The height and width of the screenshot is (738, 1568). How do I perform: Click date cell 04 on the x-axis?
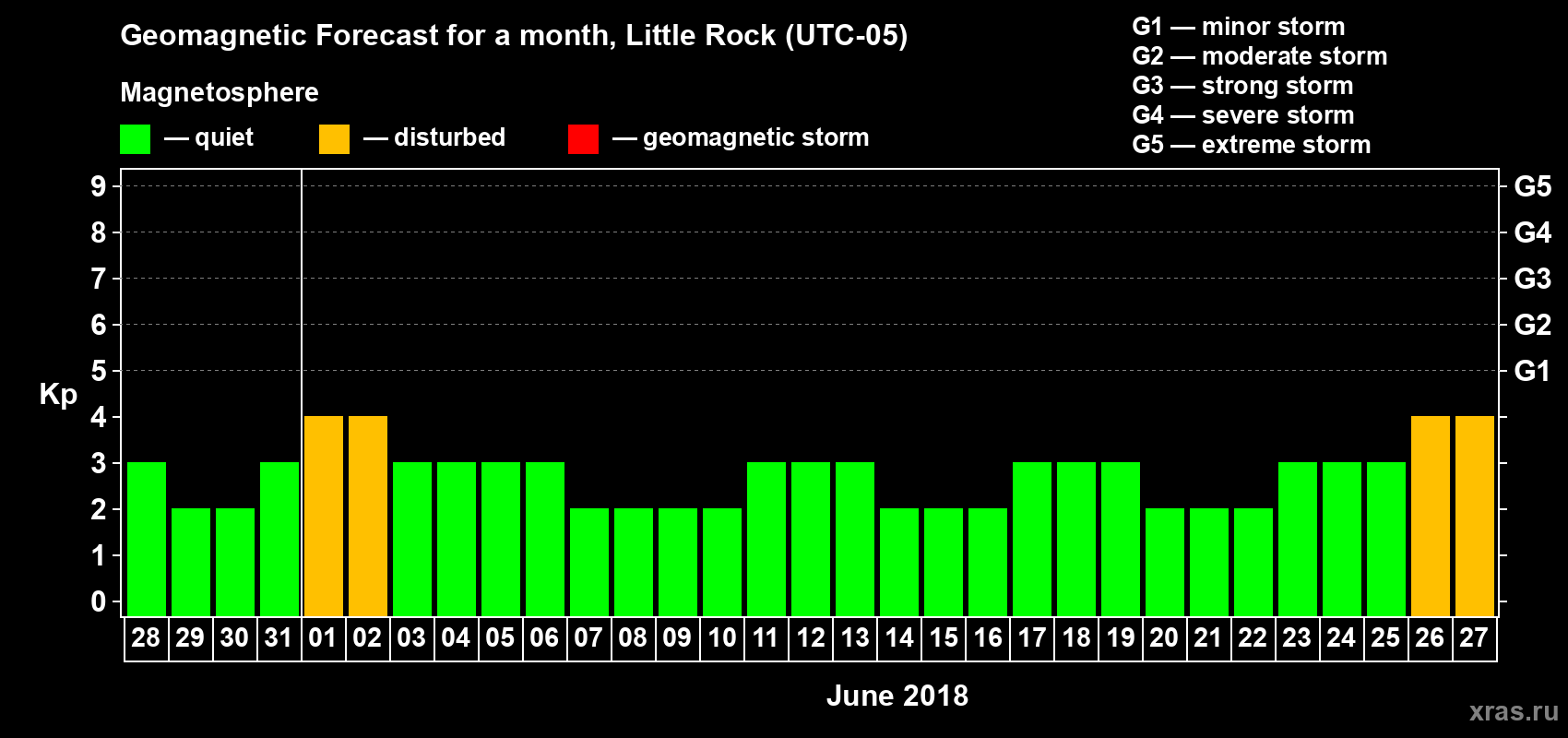457,638
